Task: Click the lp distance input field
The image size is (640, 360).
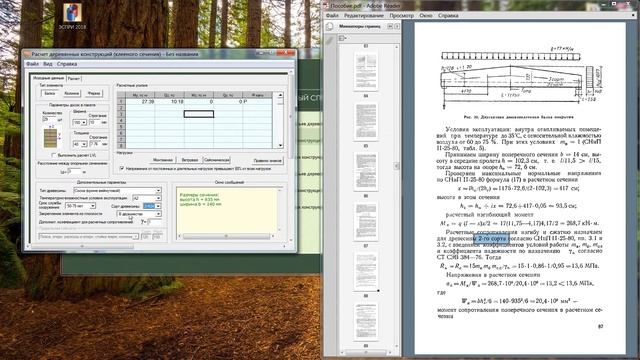Action: [x=74, y=172]
